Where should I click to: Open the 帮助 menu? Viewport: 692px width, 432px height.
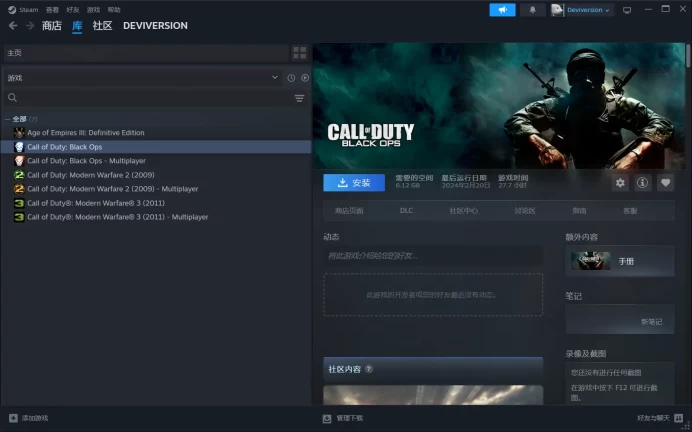point(114,10)
